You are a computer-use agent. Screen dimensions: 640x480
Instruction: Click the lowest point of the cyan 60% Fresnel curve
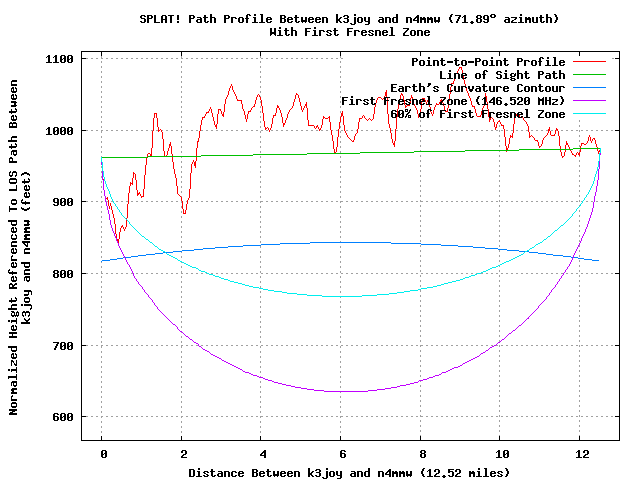pyautogui.click(x=345, y=296)
